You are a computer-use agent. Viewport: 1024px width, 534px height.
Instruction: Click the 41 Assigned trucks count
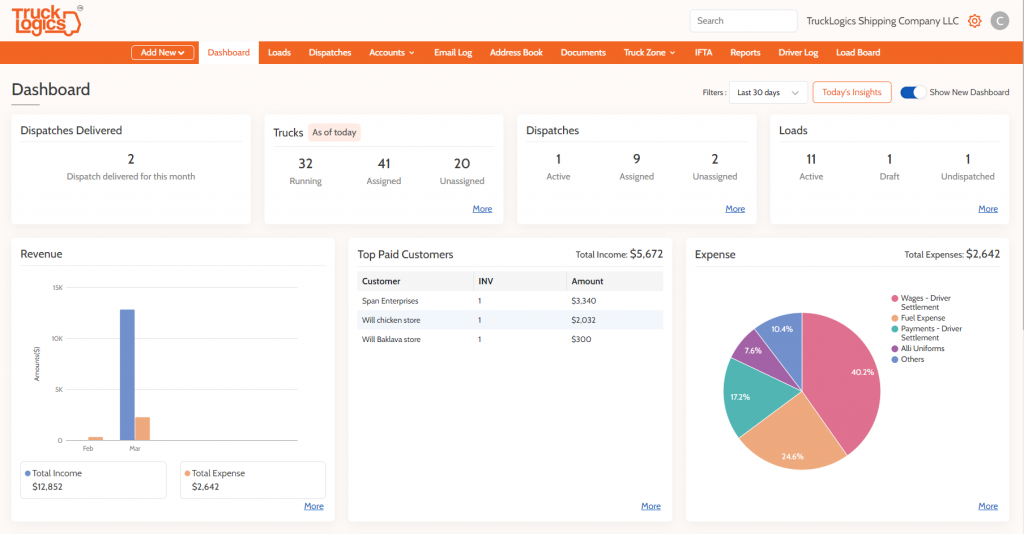click(383, 163)
